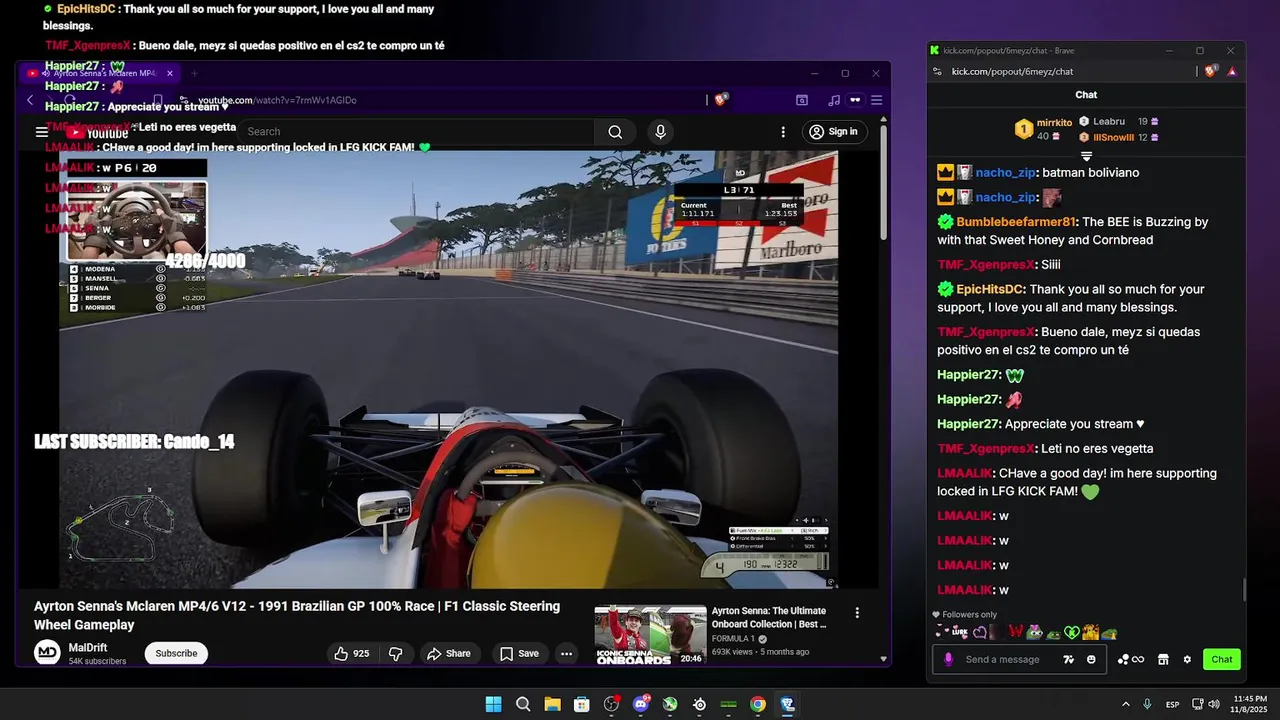Go to the YouTube home logo
Screen dimensions: 1280x720
click(98, 132)
